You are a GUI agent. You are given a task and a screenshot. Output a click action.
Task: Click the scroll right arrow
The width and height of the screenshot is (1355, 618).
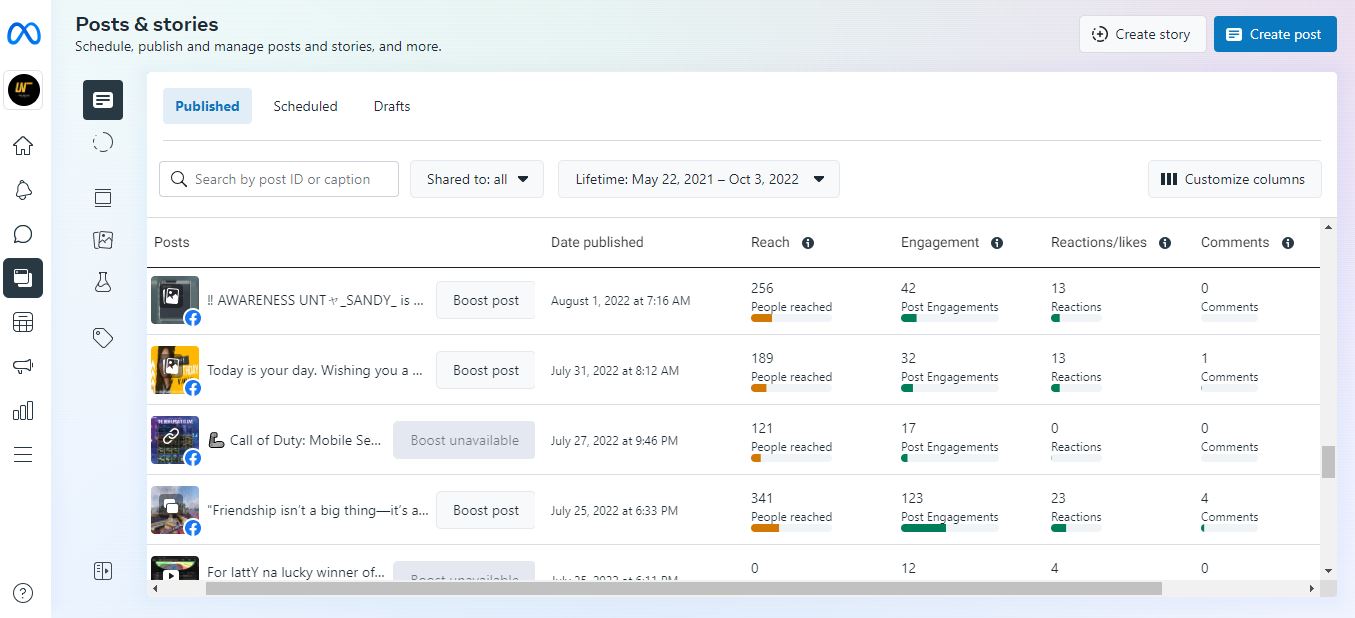pos(1312,589)
